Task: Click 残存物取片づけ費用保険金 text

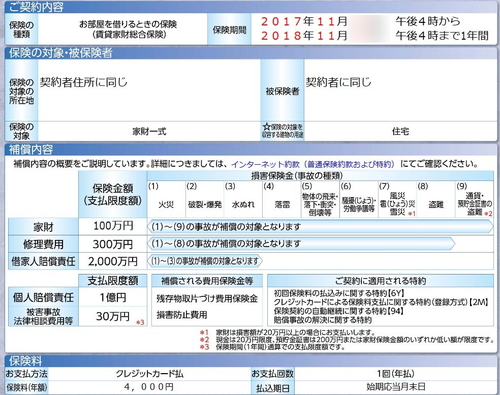Action: (207, 299)
